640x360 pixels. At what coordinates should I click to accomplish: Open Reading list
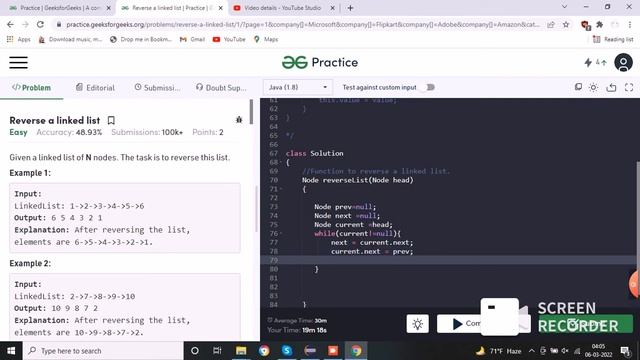(x=613, y=39)
